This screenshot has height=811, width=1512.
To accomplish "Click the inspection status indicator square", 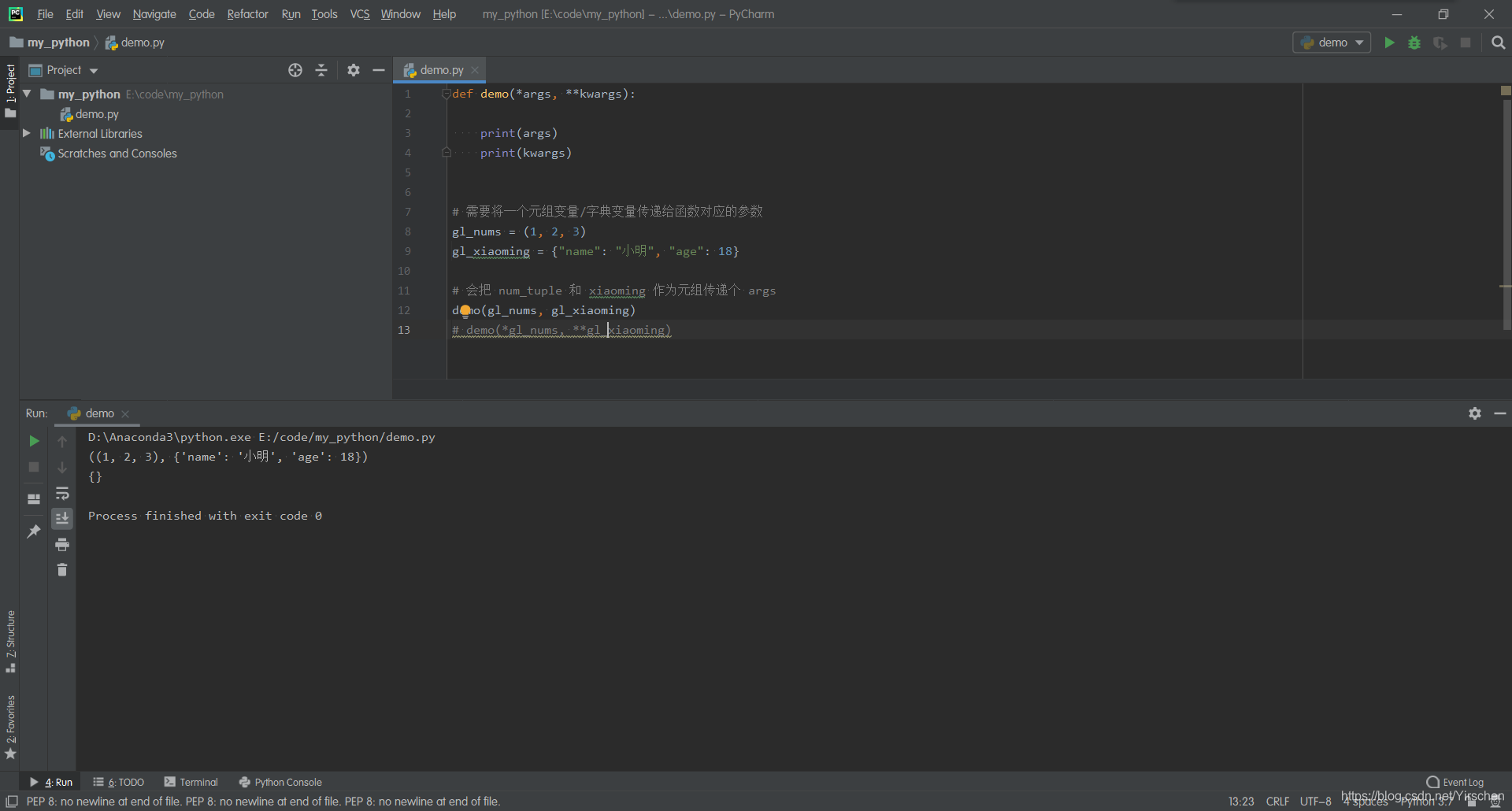I will 1506,91.
